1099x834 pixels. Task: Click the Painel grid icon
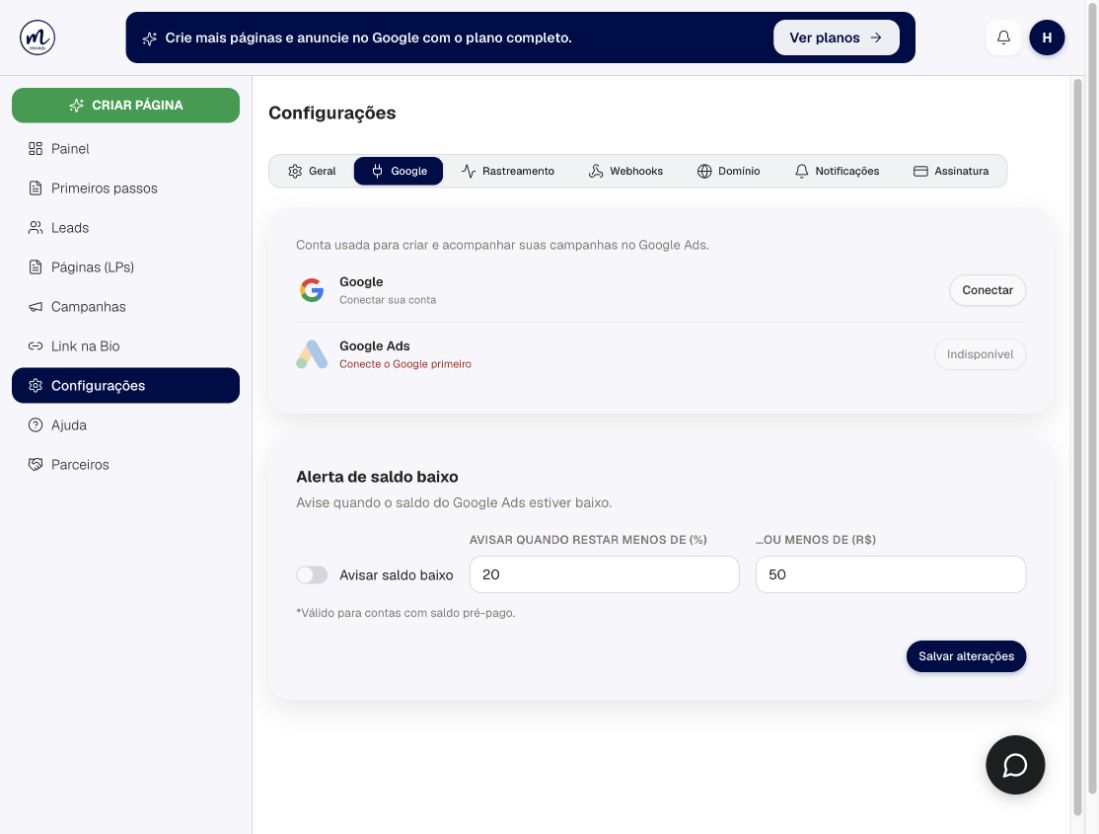click(35, 149)
